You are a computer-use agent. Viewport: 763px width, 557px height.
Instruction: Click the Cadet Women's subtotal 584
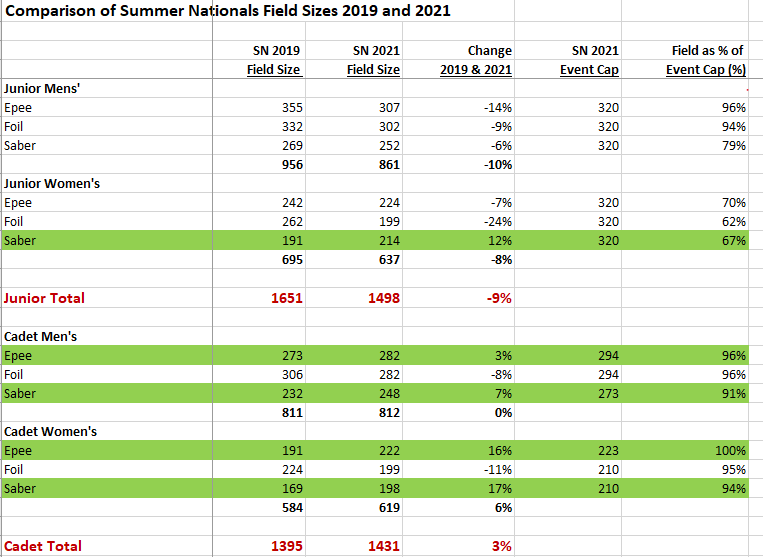(292, 507)
